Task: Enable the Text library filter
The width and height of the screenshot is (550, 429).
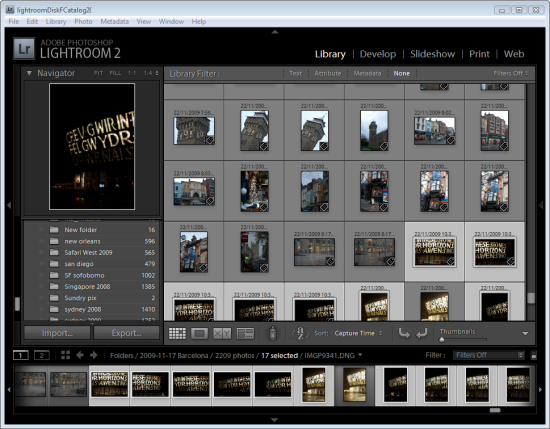Action: [x=295, y=73]
